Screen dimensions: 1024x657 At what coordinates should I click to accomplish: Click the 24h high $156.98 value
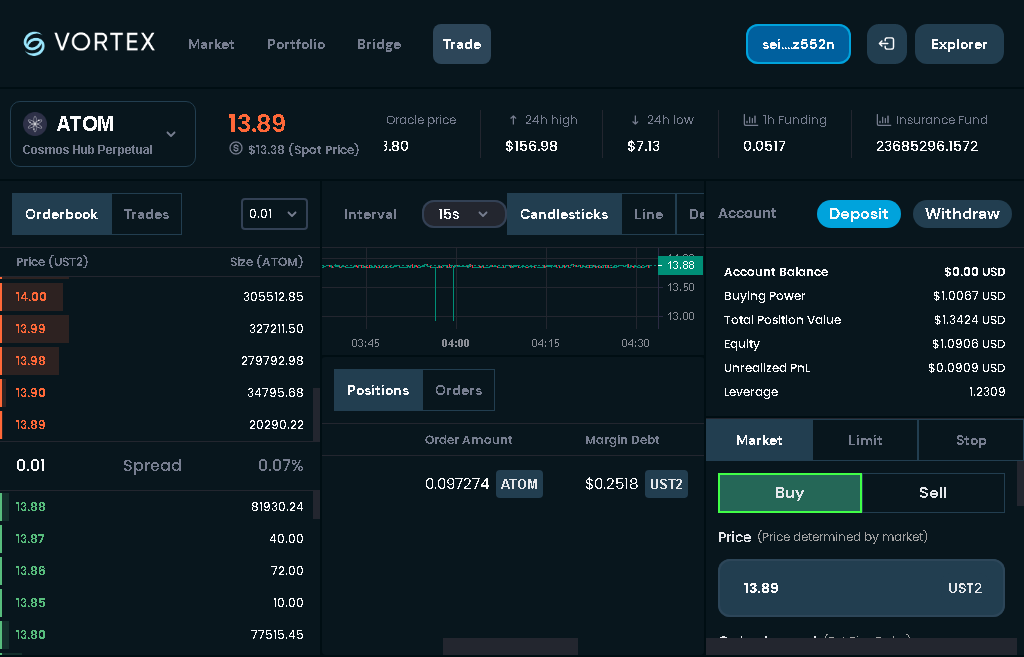click(x=531, y=146)
